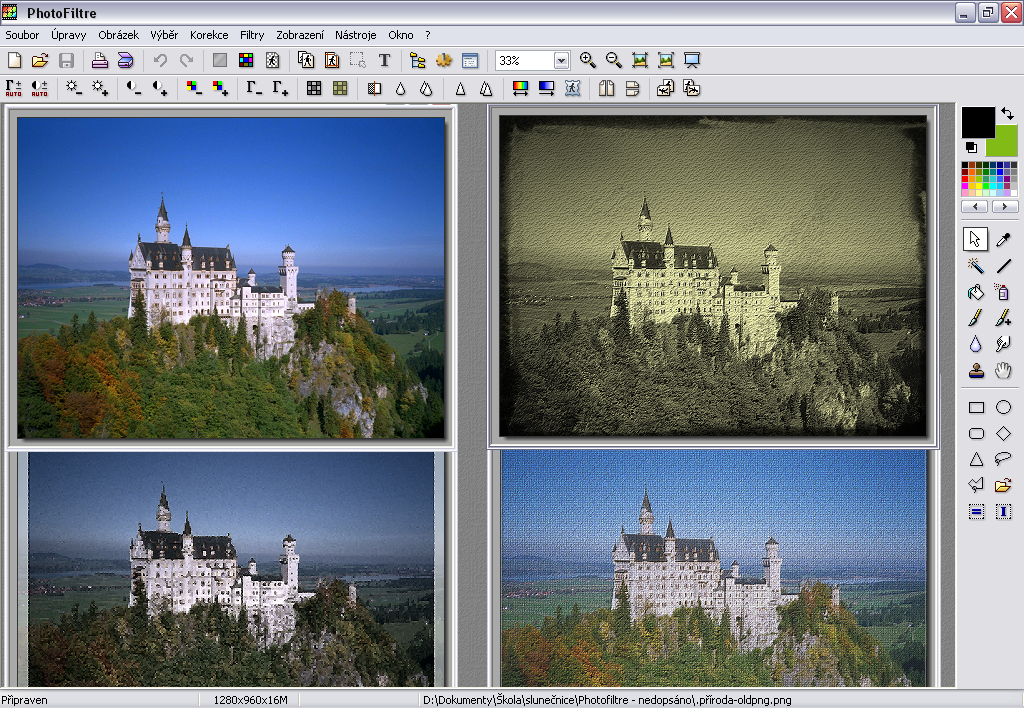The height and width of the screenshot is (708, 1024).
Task: Click the Undo arrow in toolbar
Action: (x=160, y=61)
